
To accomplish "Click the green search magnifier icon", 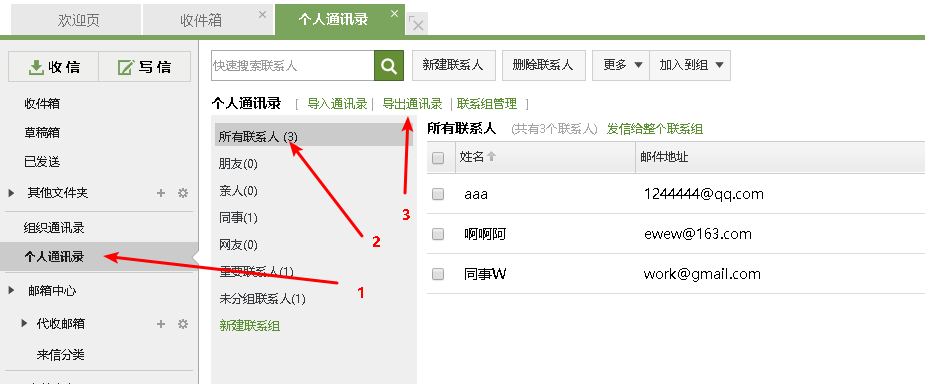I will pos(389,65).
